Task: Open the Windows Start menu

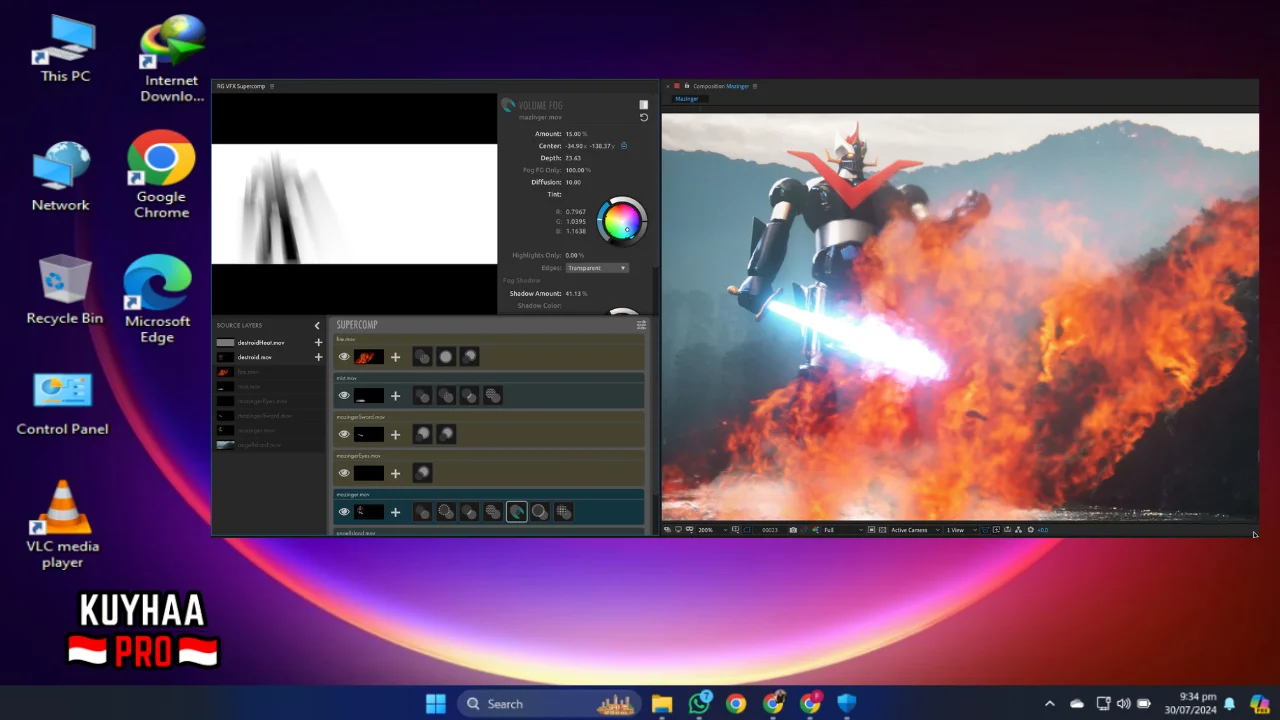Action: tap(436, 704)
